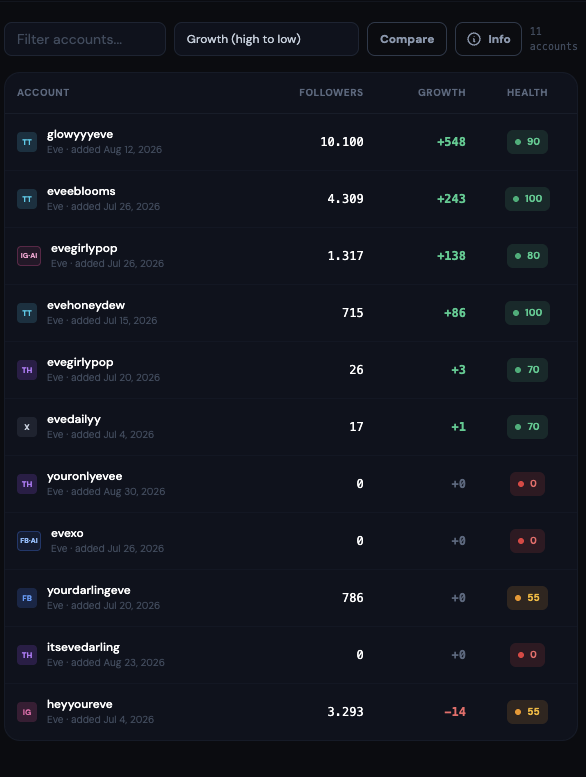The width and height of the screenshot is (586, 777).
Task: Click the IG icon next to heyyoureve
Action: click(x=27, y=712)
